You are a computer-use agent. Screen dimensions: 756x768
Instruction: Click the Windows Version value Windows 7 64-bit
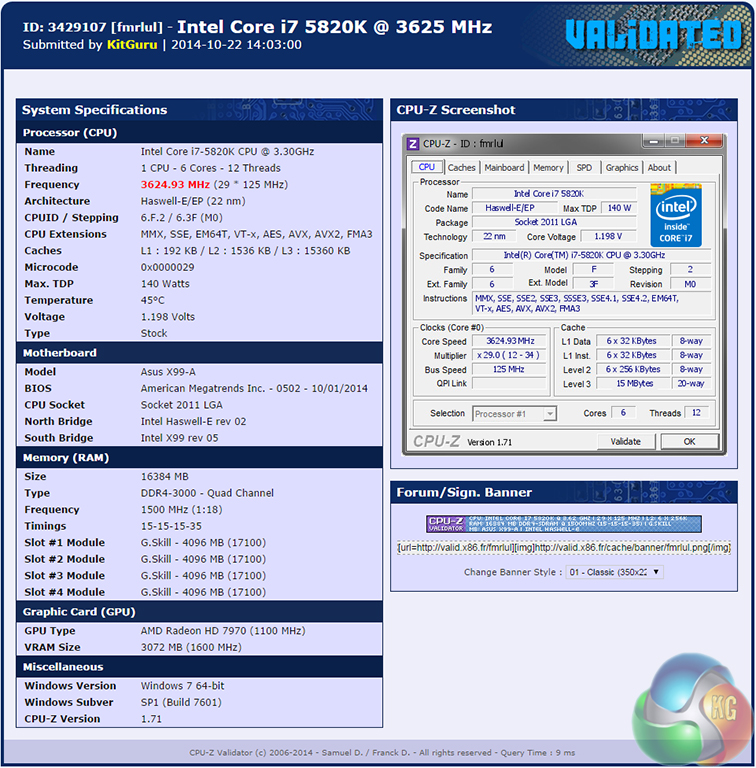pos(182,686)
